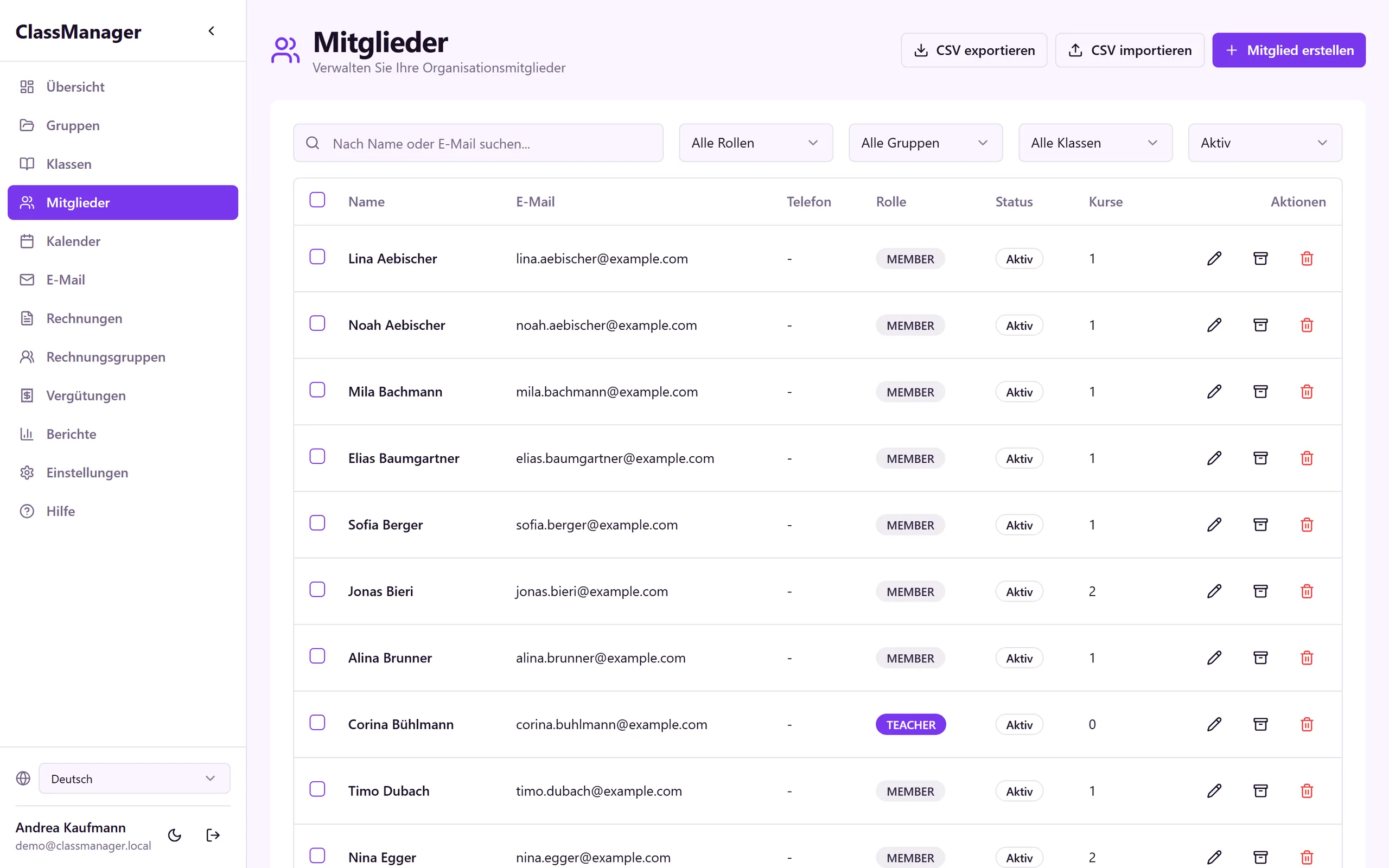
Task: Select the checkbox for Corina Bühlmann
Action: tap(317, 723)
